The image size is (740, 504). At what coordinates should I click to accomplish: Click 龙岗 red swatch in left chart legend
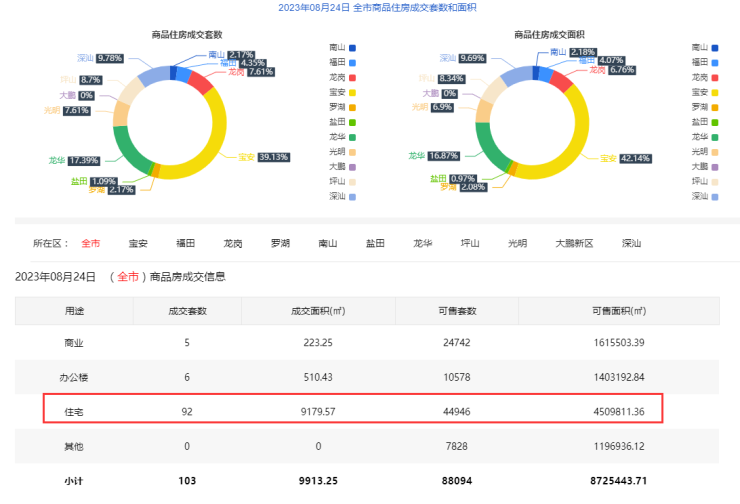click(x=352, y=77)
